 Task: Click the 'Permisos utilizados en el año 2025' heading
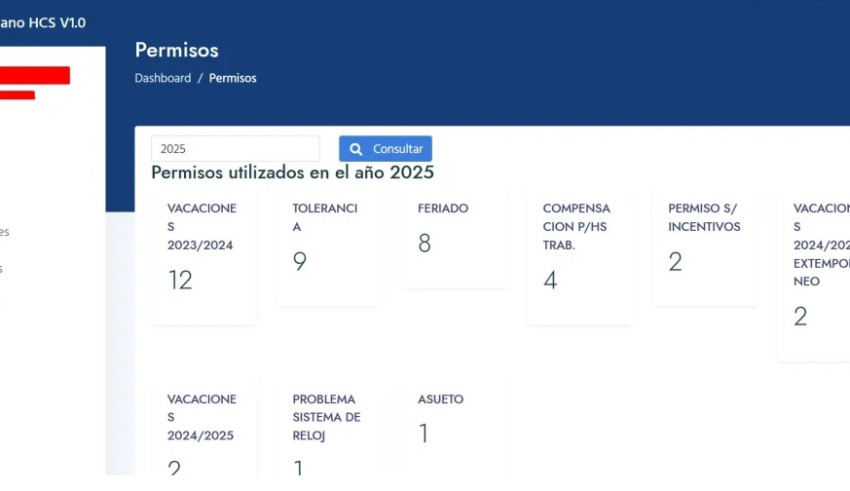click(292, 173)
